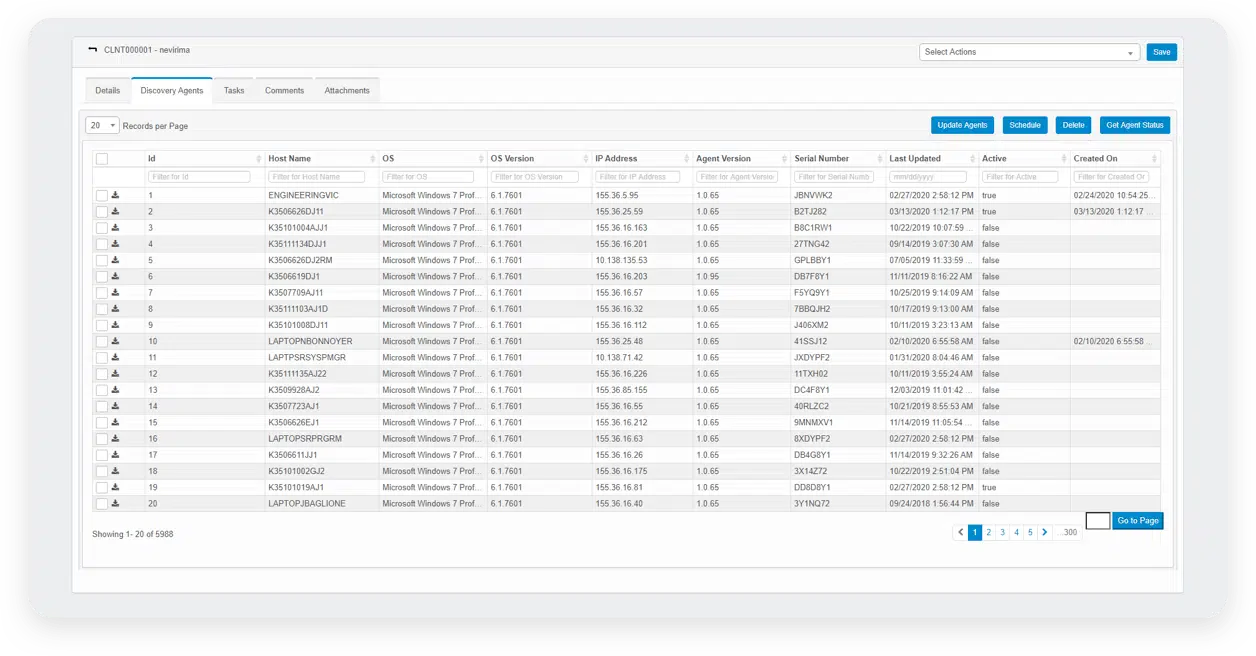Go to next page using right chevron
Image resolution: width=1256 pixels, height=656 pixels.
(x=1044, y=533)
